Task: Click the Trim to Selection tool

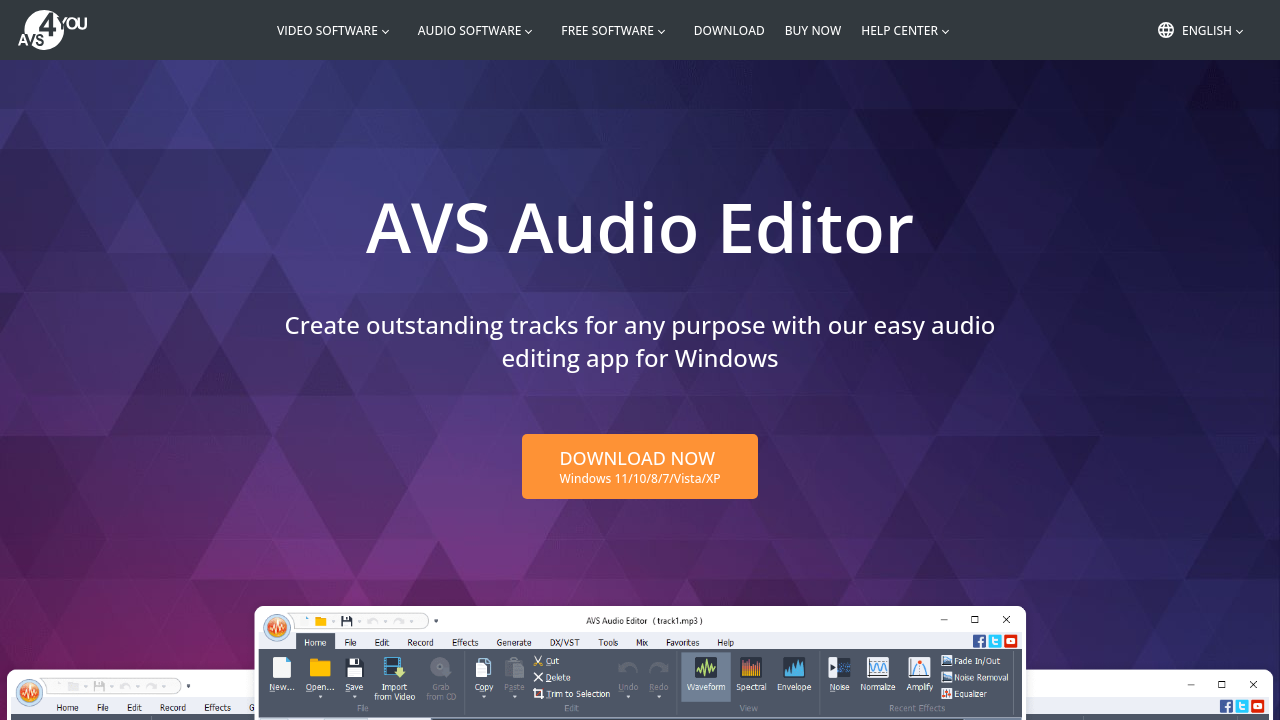Action: [x=572, y=694]
